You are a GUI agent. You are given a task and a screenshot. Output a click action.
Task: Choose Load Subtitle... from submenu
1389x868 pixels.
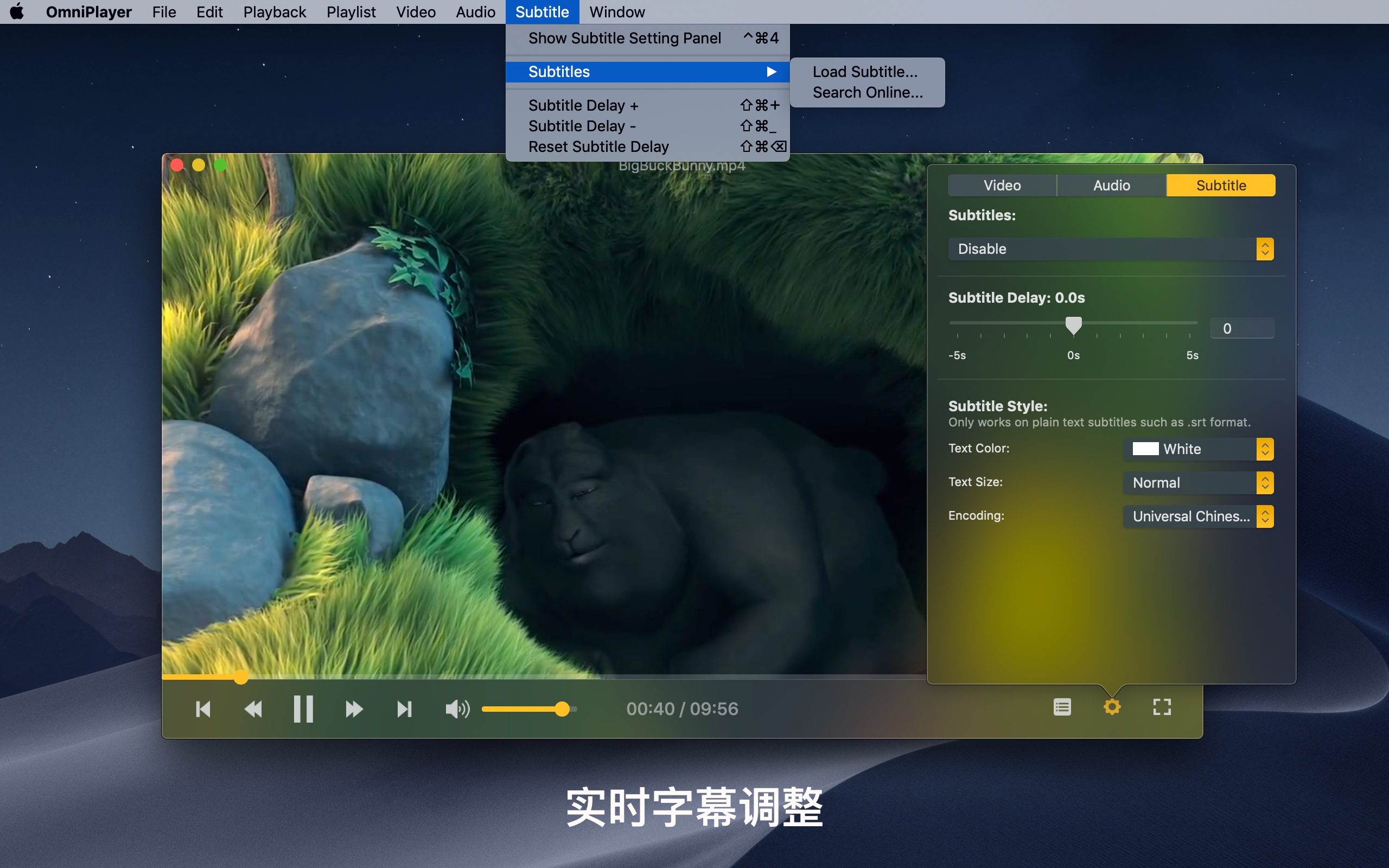pyautogui.click(x=867, y=72)
